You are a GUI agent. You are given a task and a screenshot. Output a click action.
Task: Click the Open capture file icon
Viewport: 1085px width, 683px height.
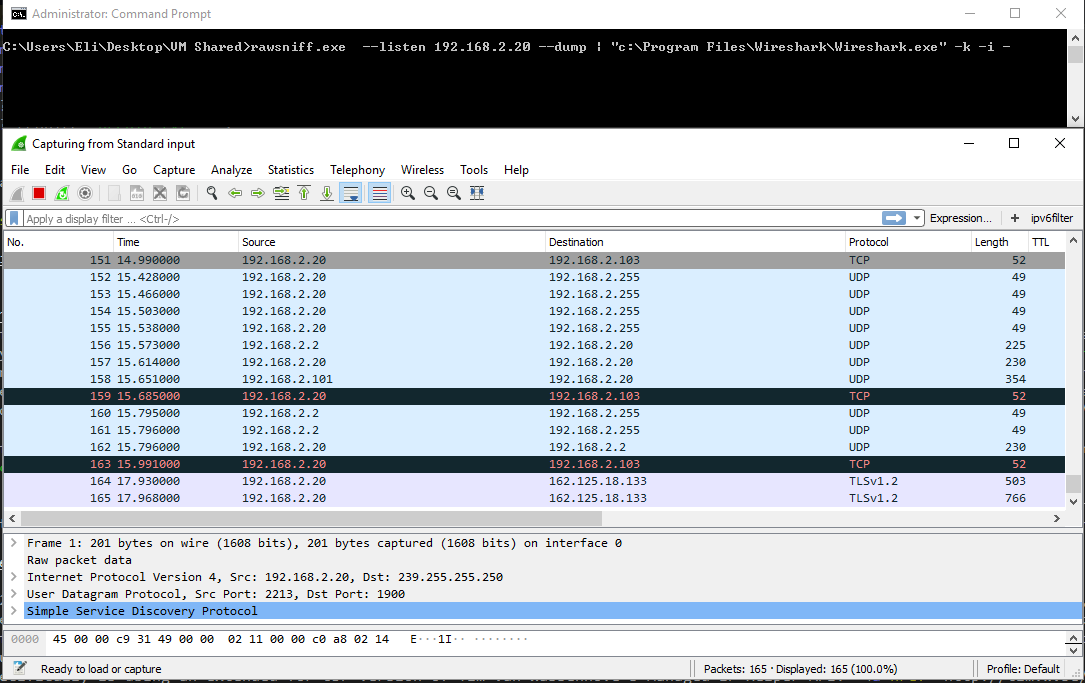tap(114, 194)
